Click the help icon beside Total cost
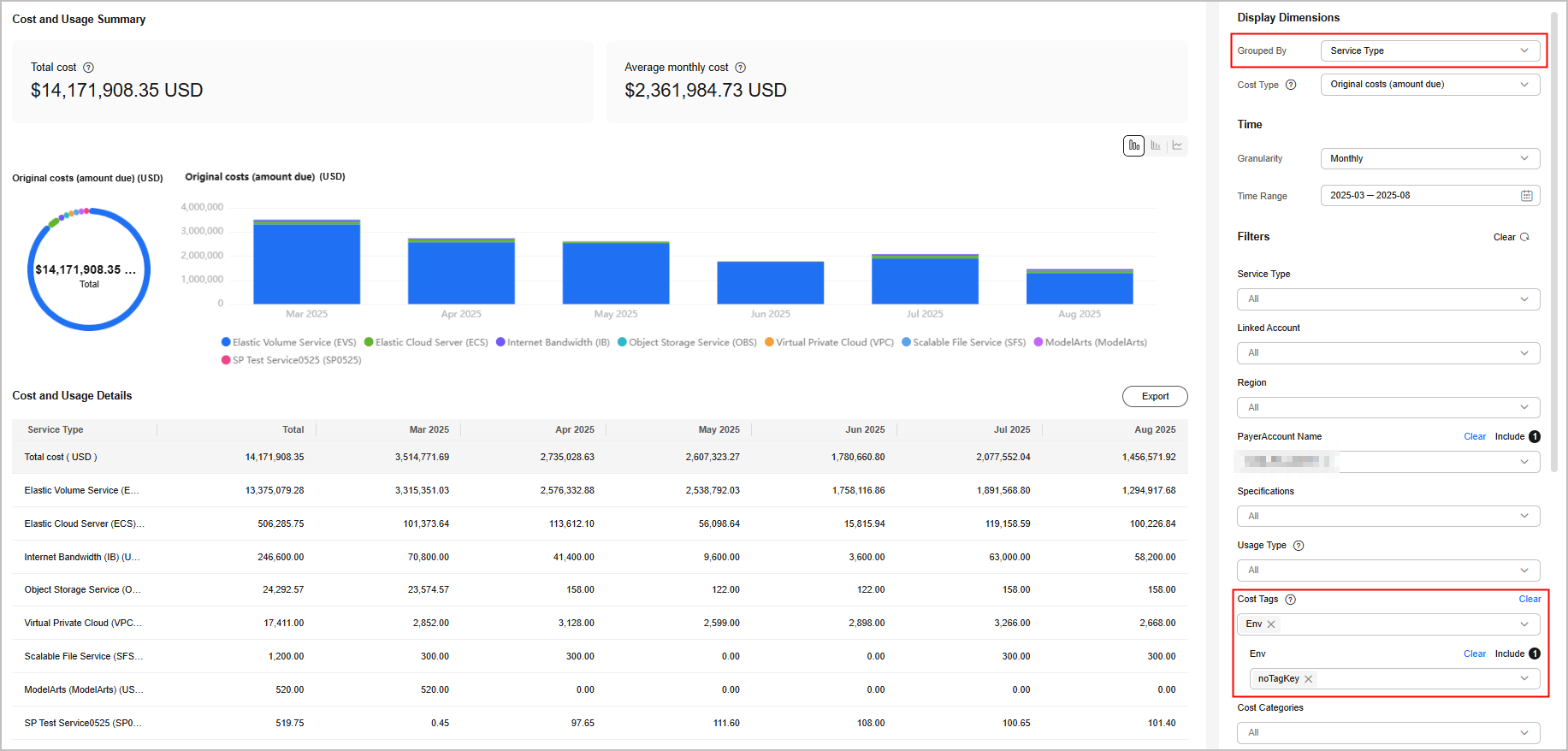1568x751 pixels. tap(88, 68)
